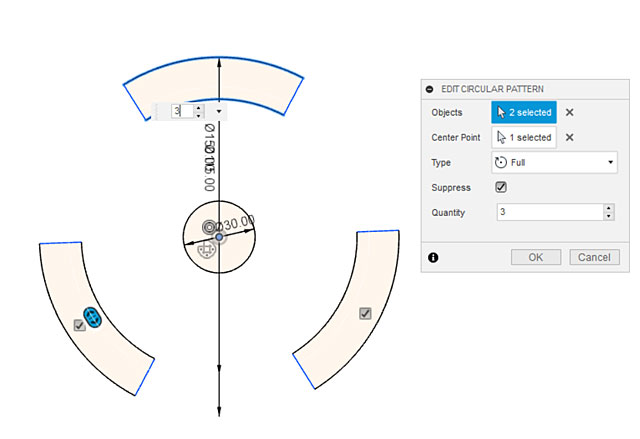Uncheck the right arc instance checkbox
640x439 pixels.
(x=365, y=313)
